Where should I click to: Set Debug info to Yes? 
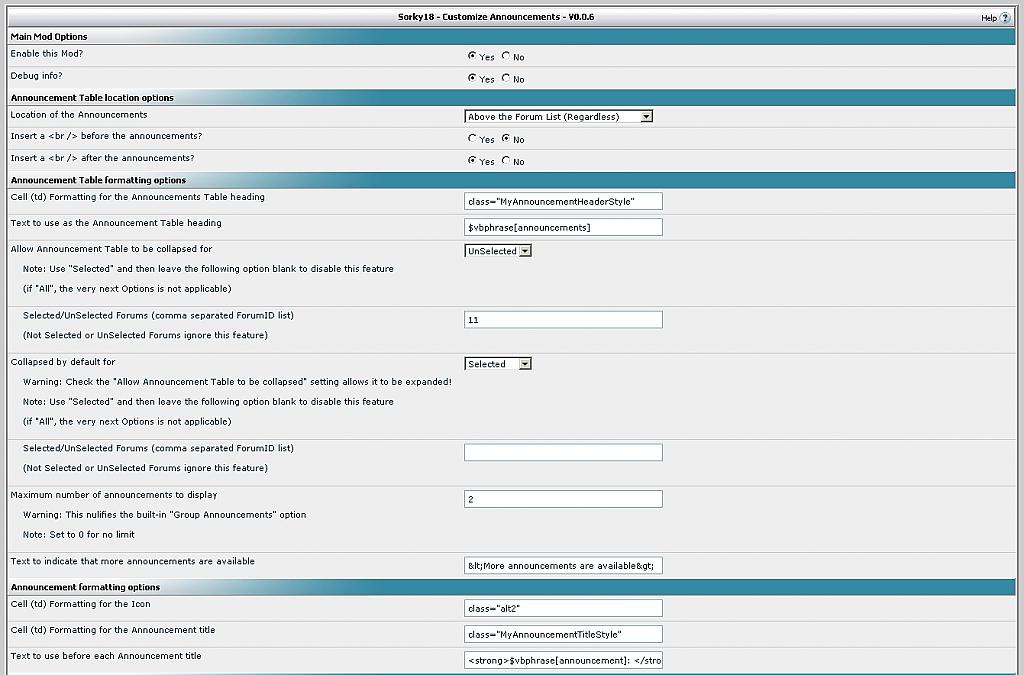point(472,78)
